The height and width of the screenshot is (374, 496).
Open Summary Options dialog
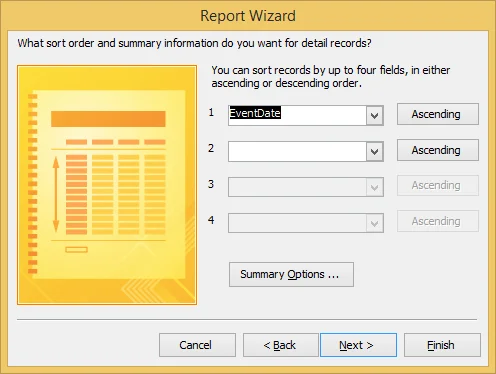[291, 274]
